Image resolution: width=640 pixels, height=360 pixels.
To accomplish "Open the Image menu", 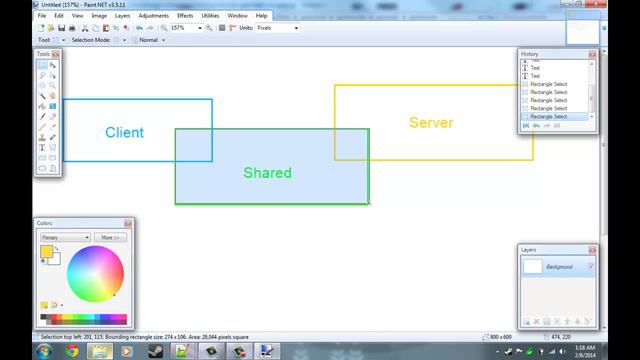I will (x=99, y=16).
